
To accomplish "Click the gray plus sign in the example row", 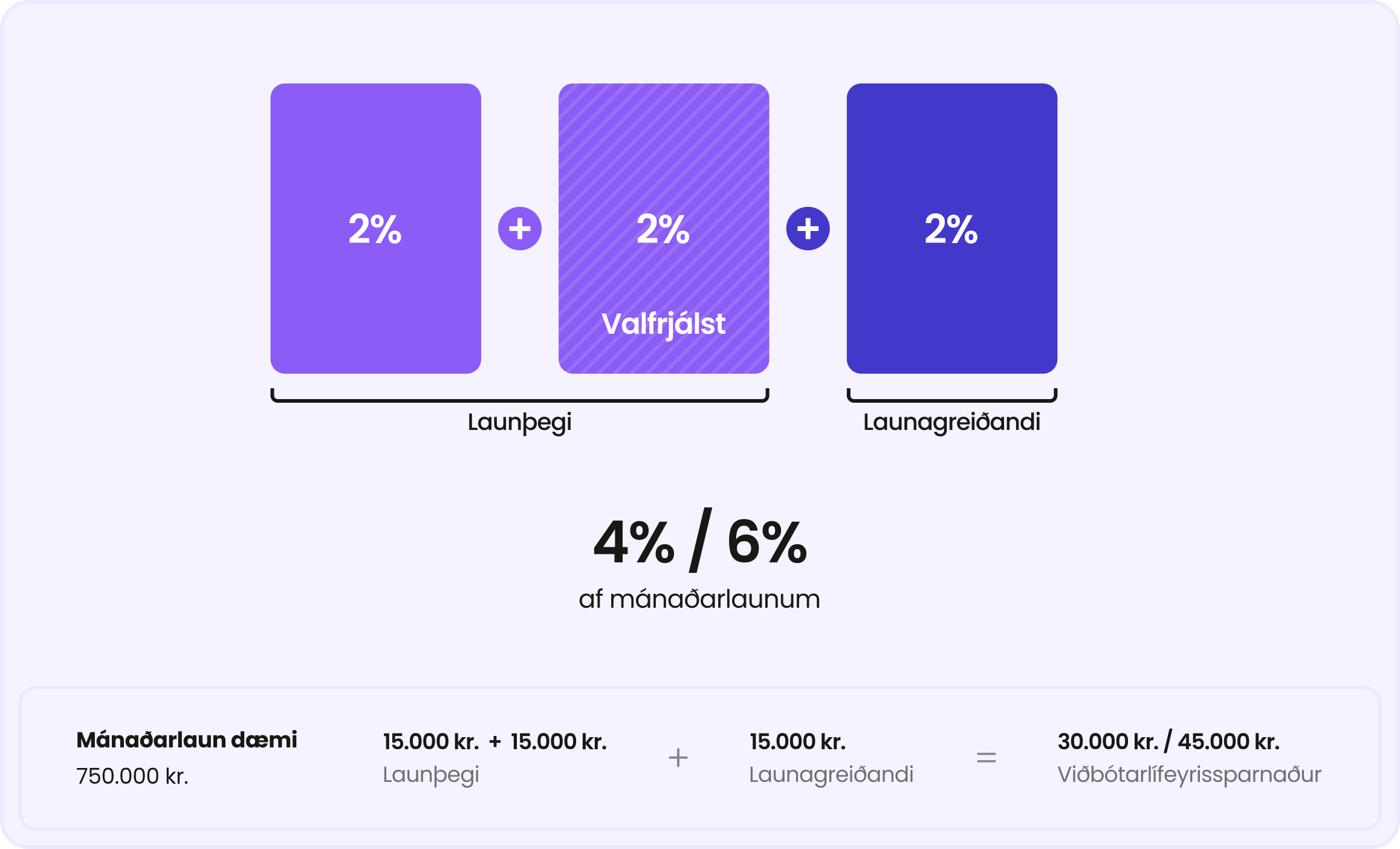I will tap(678, 758).
